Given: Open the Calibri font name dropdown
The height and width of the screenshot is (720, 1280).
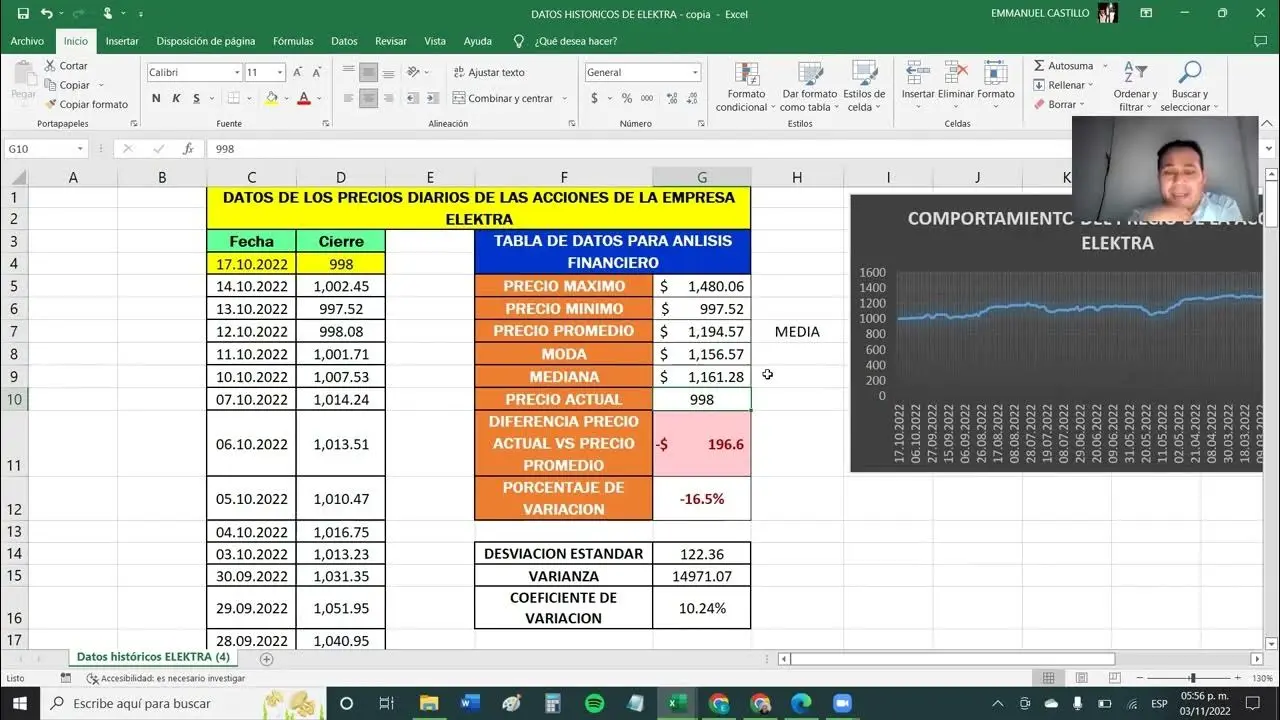Looking at the screenshot, I should click(x=237, y=72).
